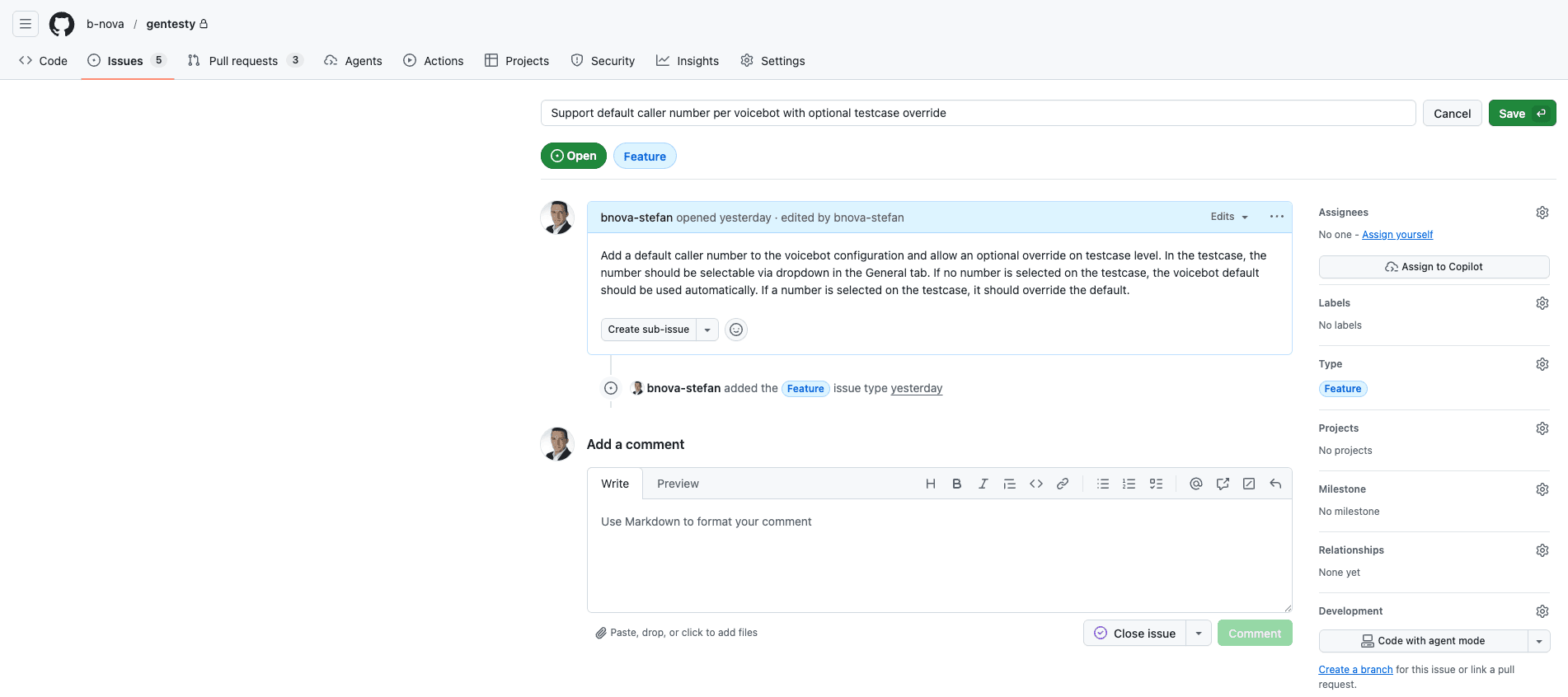
Task: Focus the comment text area
Action: (x=939, y=555)
